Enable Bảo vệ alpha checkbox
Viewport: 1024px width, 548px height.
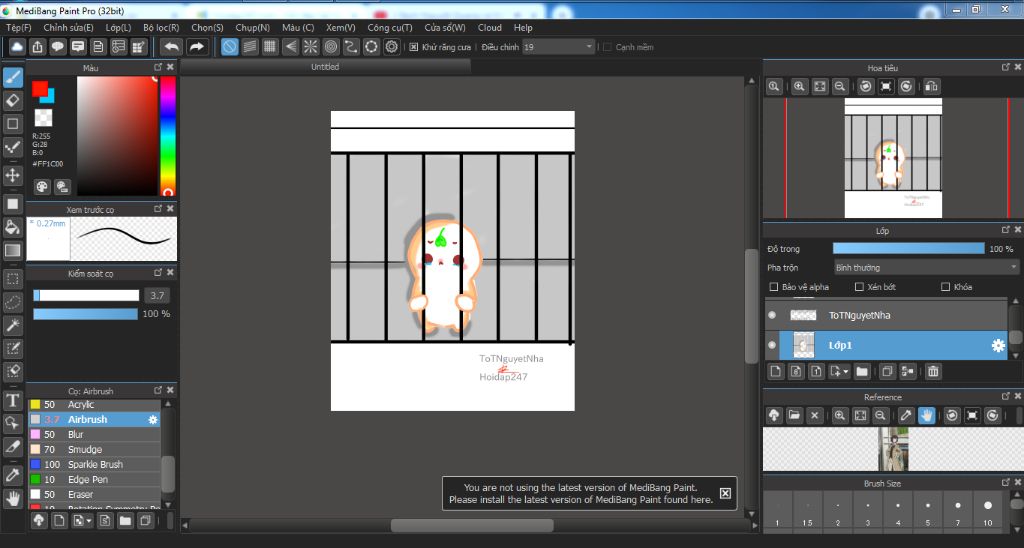click(774, 287)
